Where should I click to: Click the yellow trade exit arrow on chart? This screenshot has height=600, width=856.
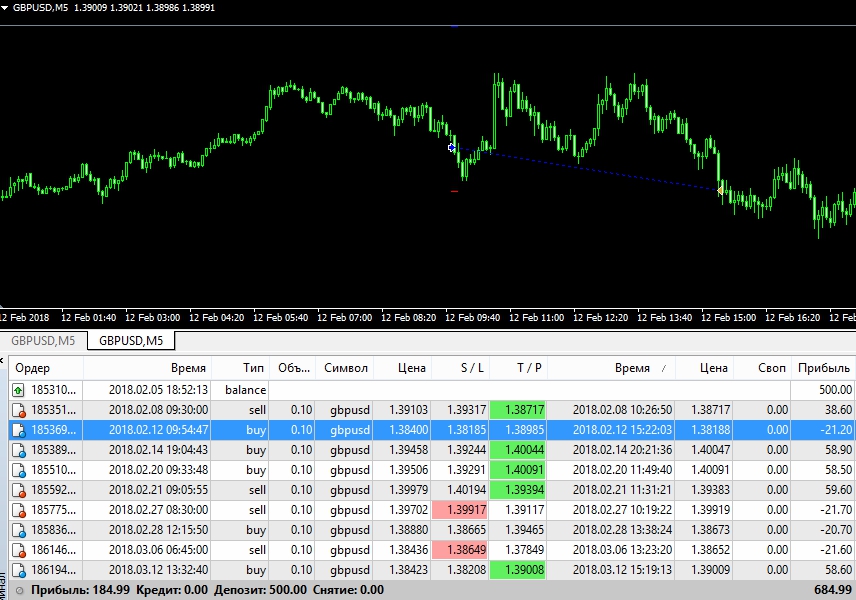(x=720, y=190)
